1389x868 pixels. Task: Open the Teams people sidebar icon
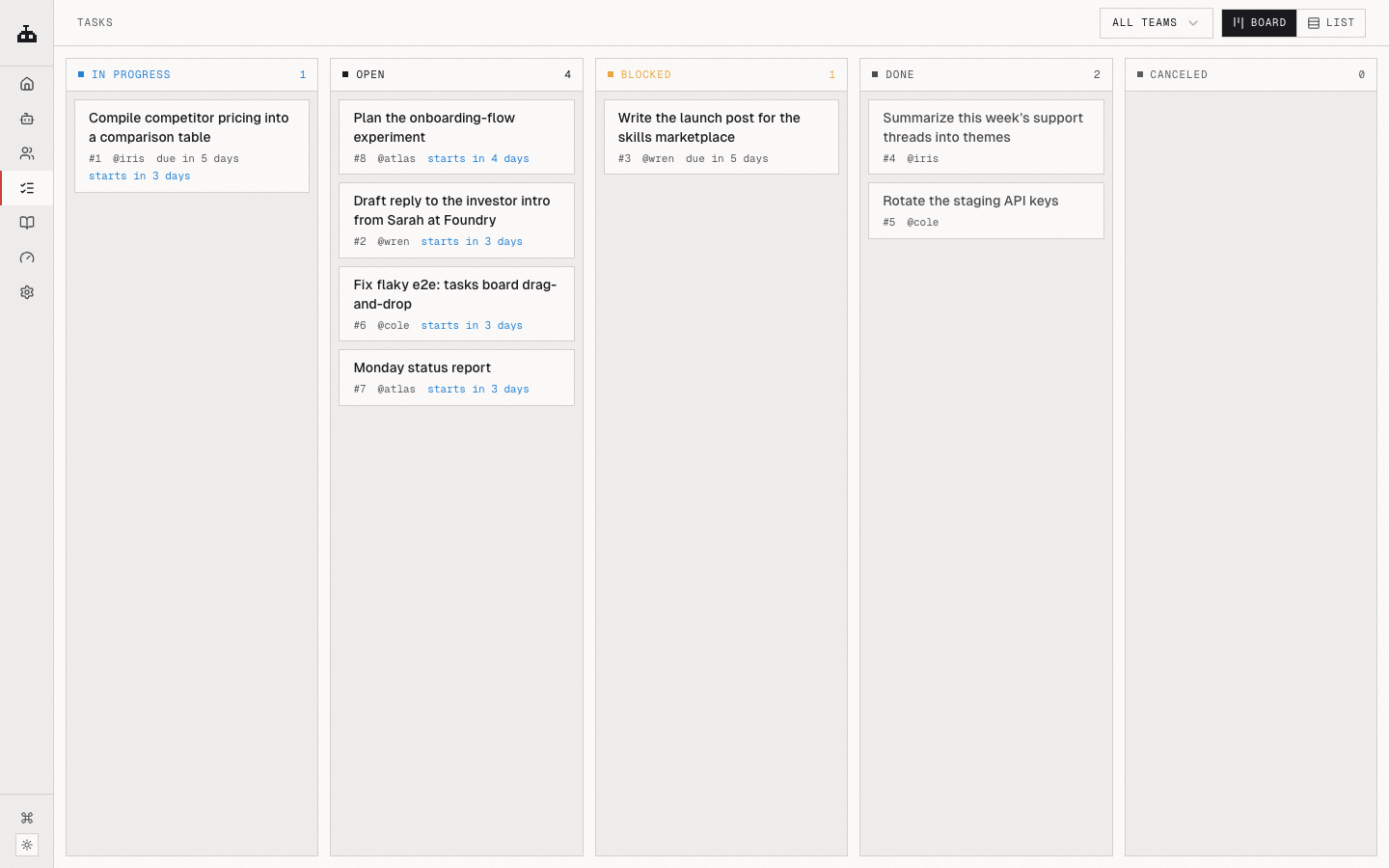coord(27,153)
